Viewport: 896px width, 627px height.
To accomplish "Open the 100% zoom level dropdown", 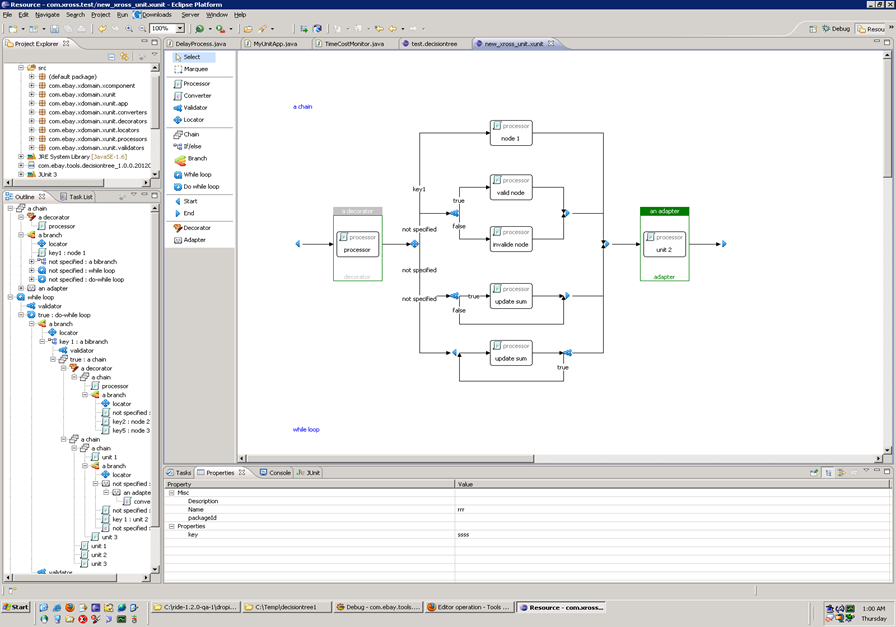I will [x=181, y=29].
